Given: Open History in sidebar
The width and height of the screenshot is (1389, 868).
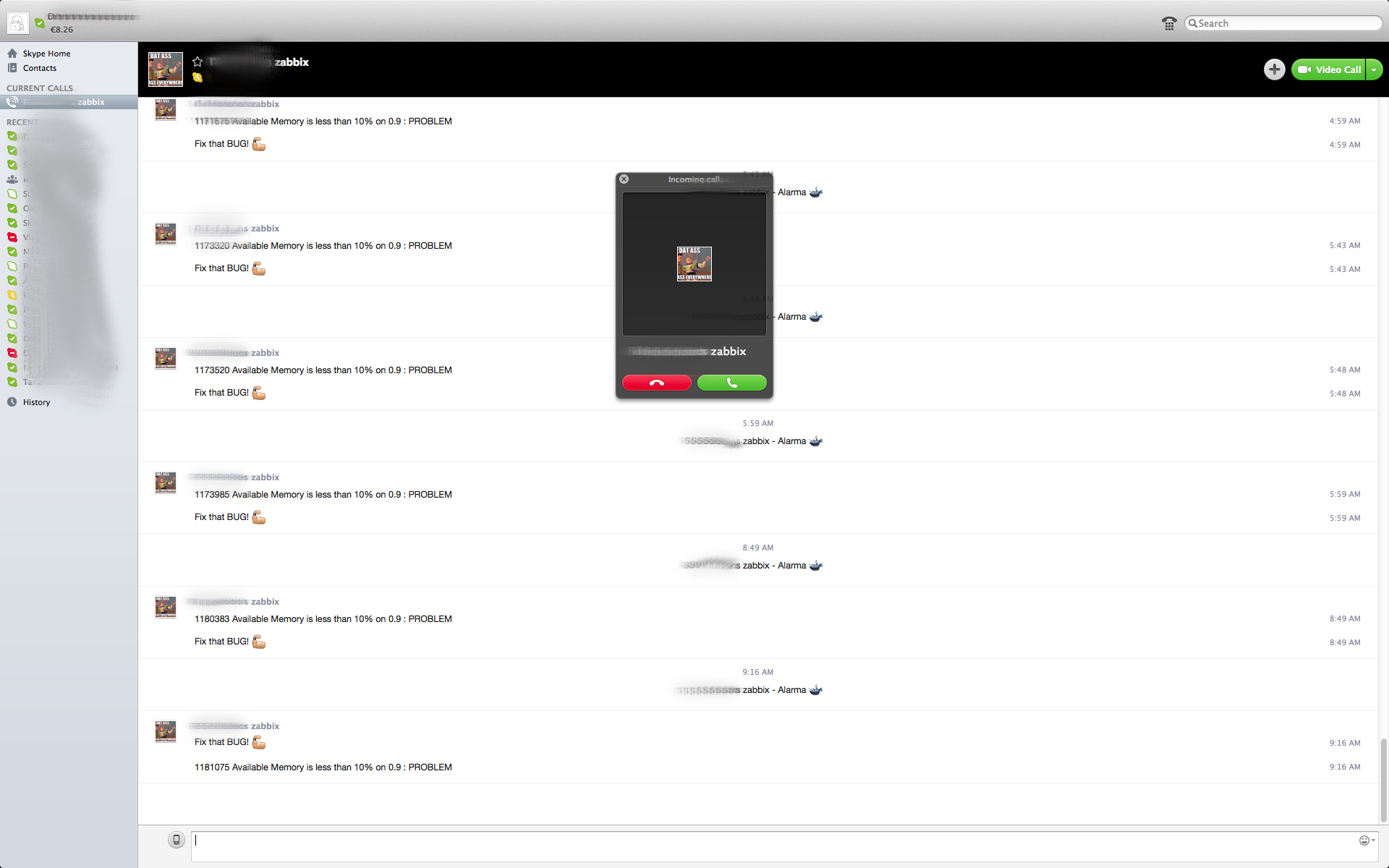Looking at the screenshot, I should click(x=36, y=402).
